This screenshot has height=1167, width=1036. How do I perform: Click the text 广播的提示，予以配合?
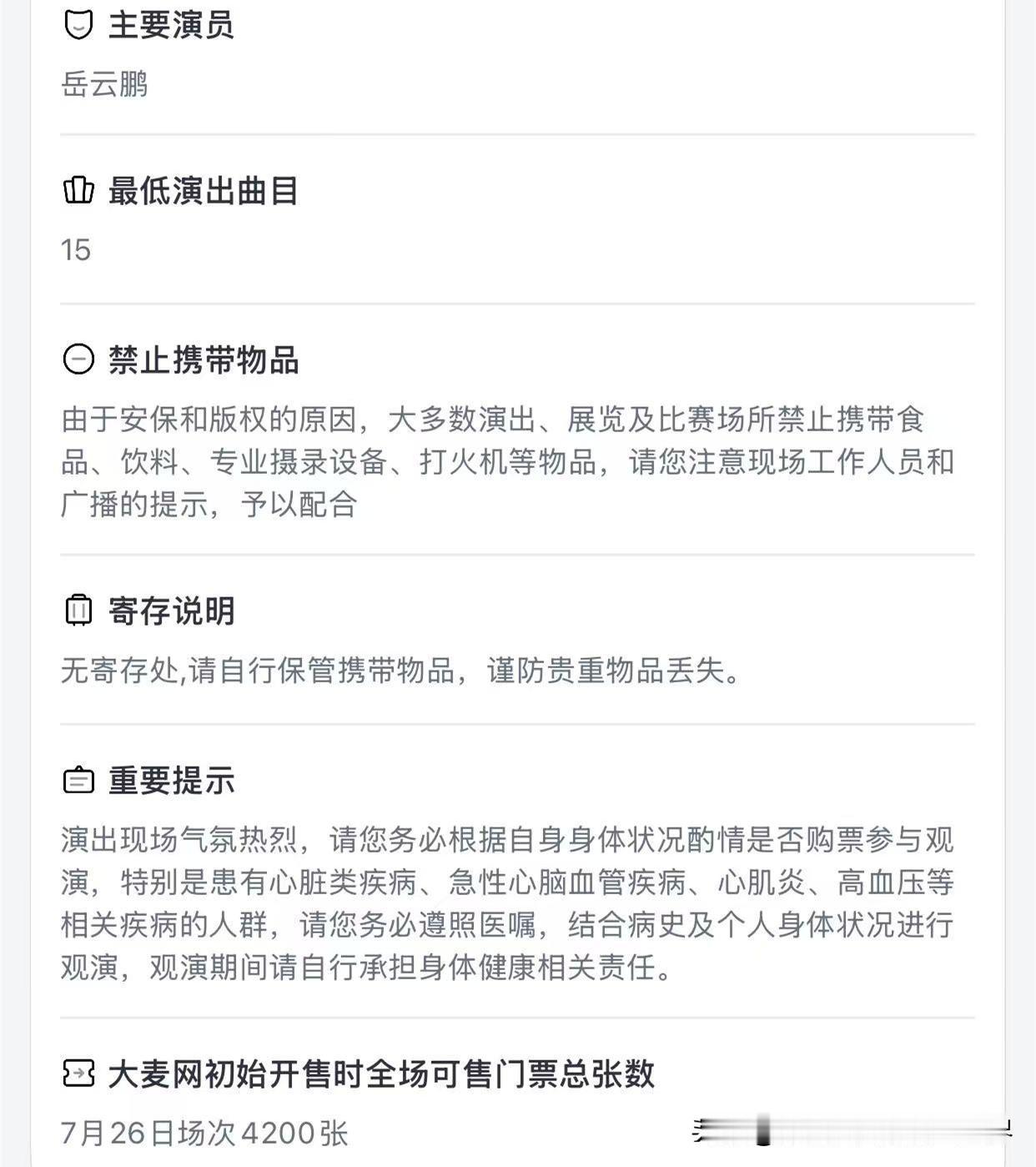click(x=209, y=504)
